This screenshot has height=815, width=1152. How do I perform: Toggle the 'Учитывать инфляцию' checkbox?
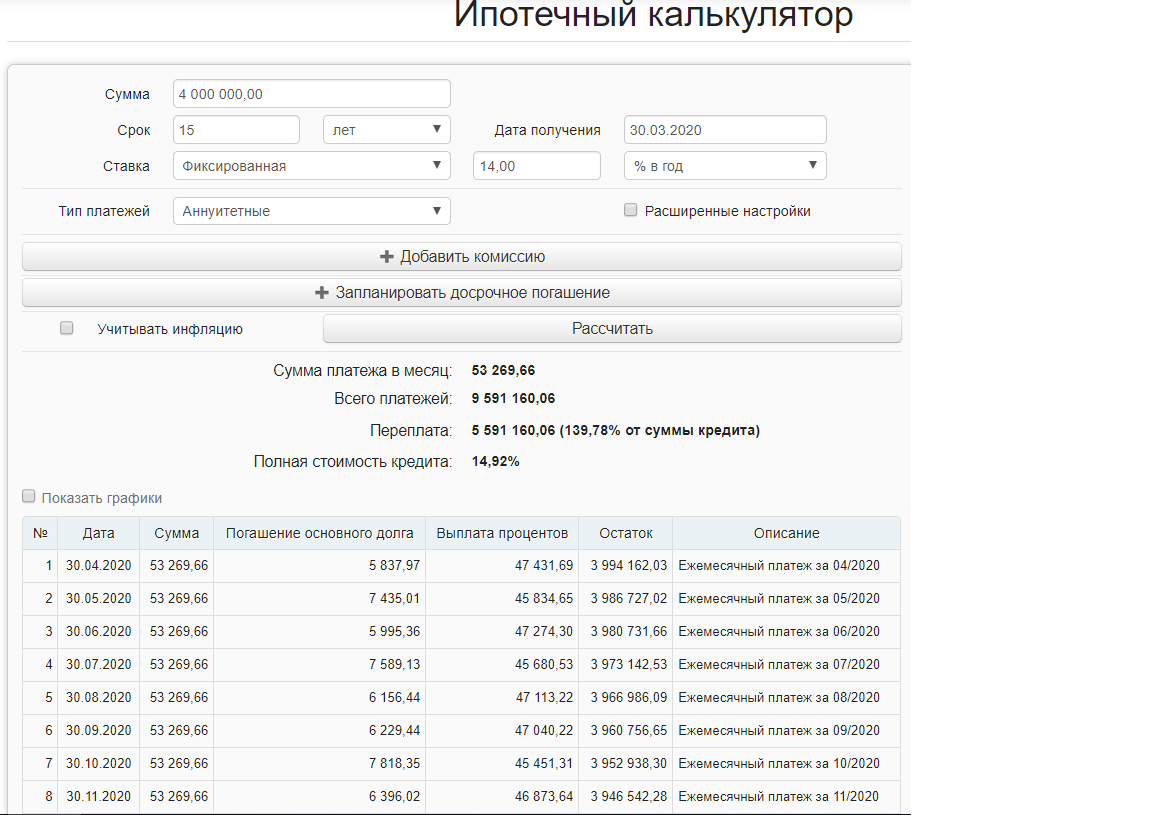[67, 328]
